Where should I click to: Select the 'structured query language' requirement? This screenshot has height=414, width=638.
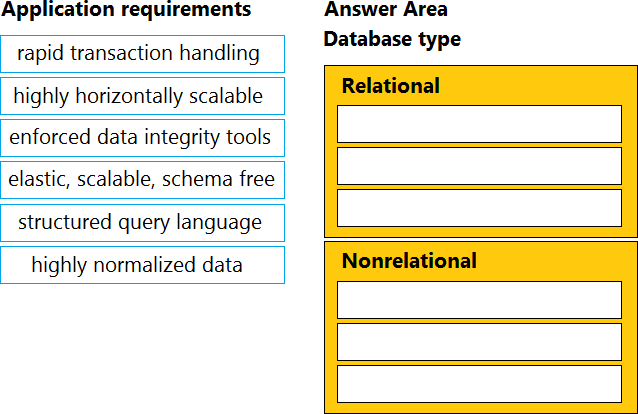point(142,222)
